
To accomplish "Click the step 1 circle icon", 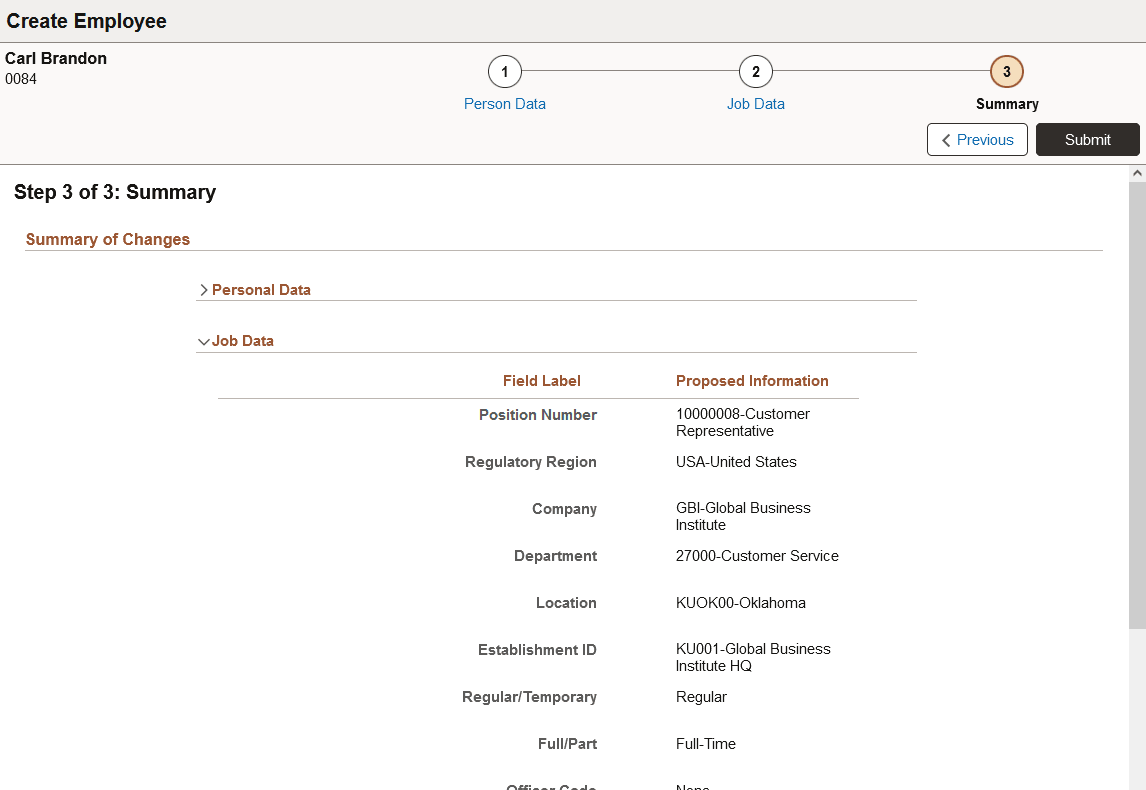I will [x=504, y=72].
